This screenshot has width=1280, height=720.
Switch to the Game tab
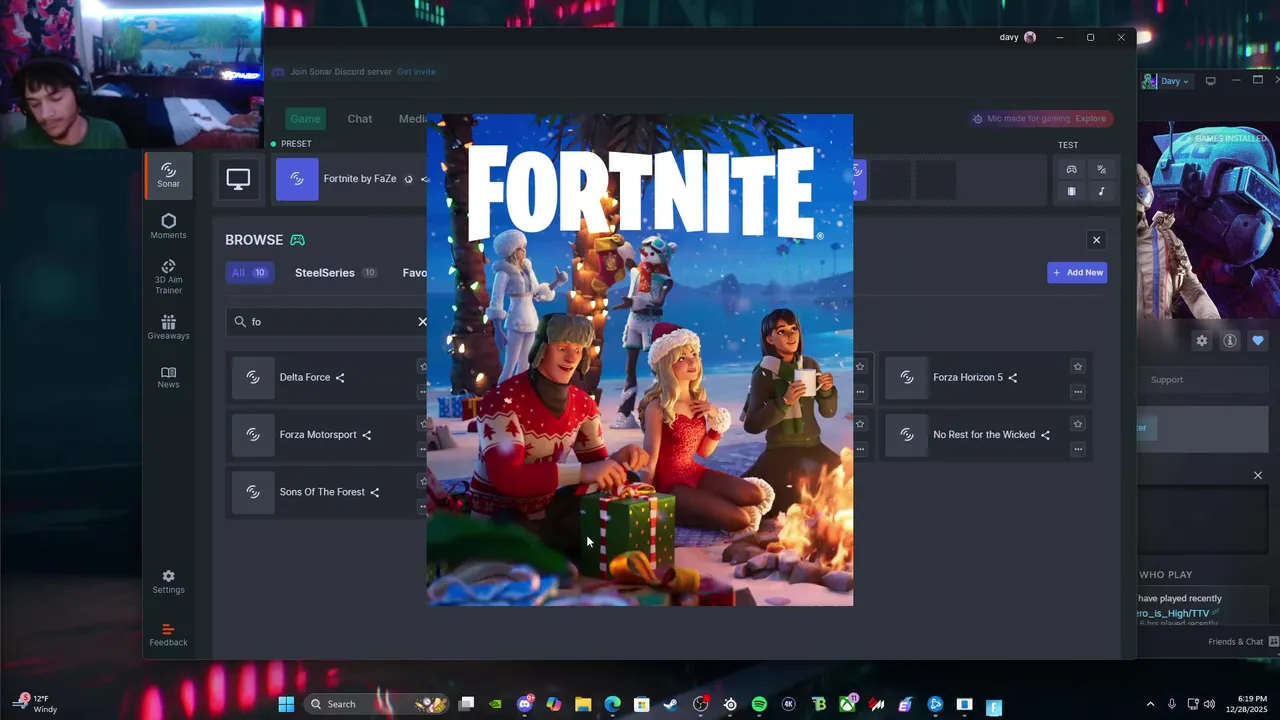tap(305, 119)
